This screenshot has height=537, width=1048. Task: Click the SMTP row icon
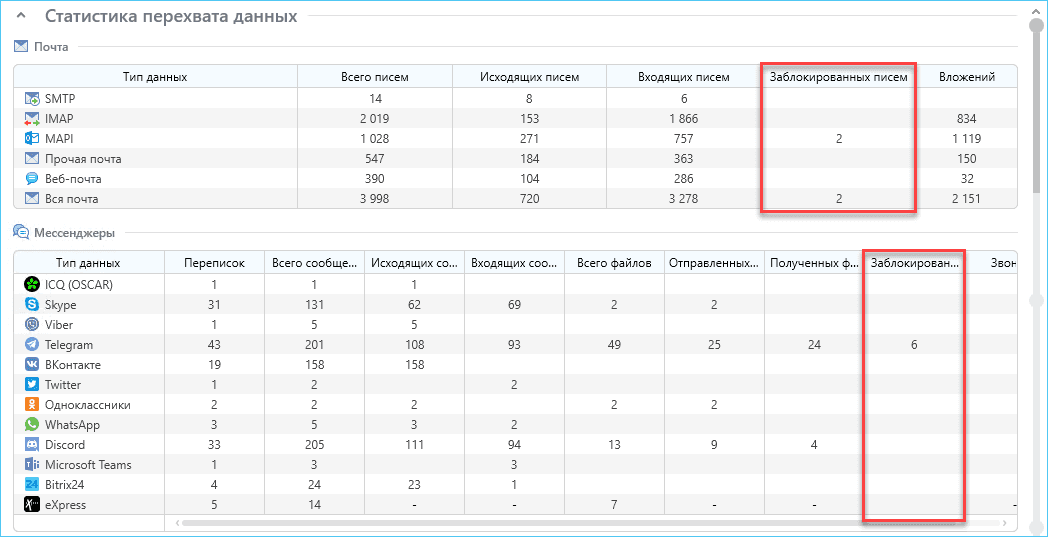click(32, 99)
